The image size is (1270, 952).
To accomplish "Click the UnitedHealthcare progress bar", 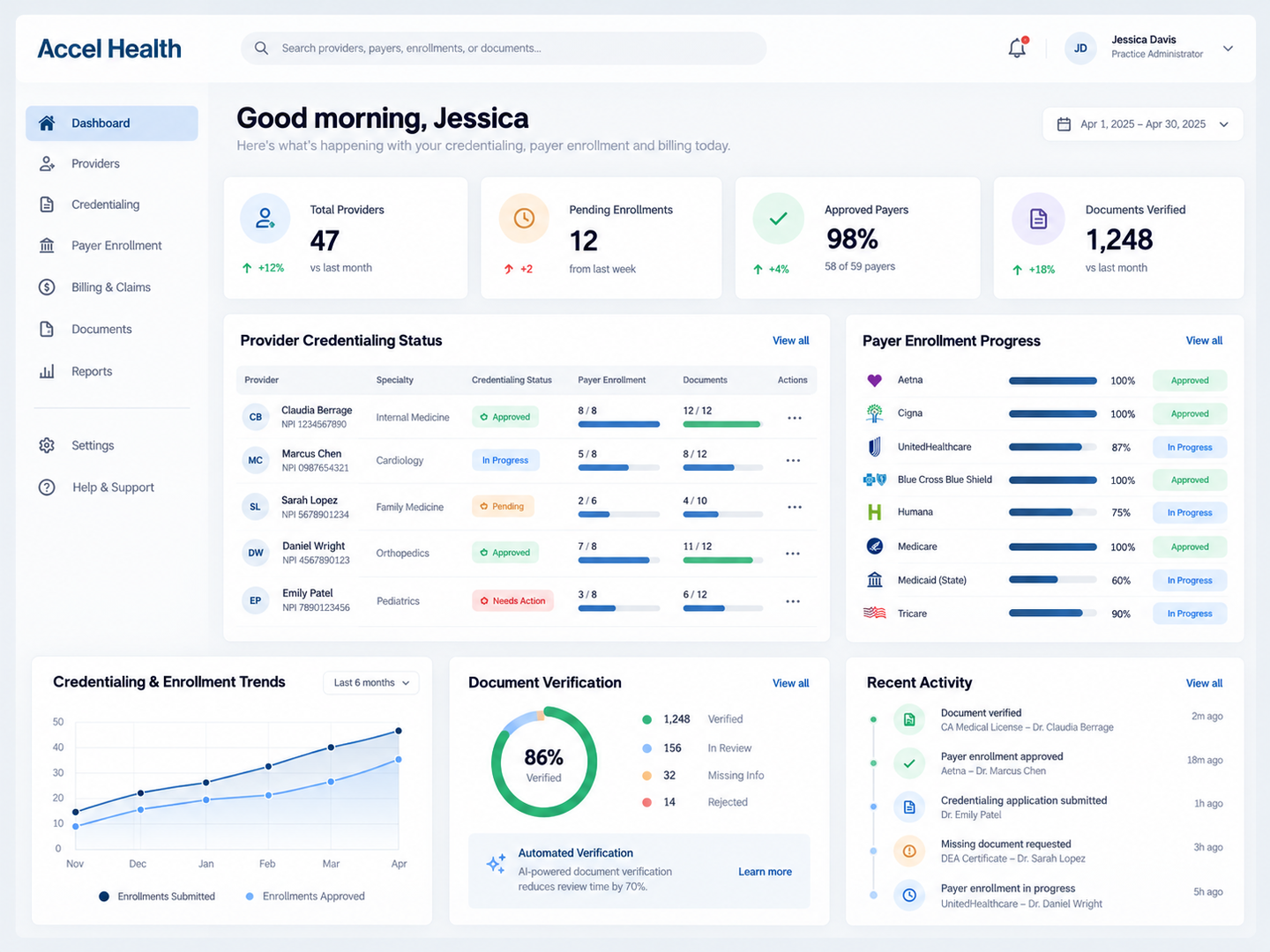I will tap(1053, 447).
